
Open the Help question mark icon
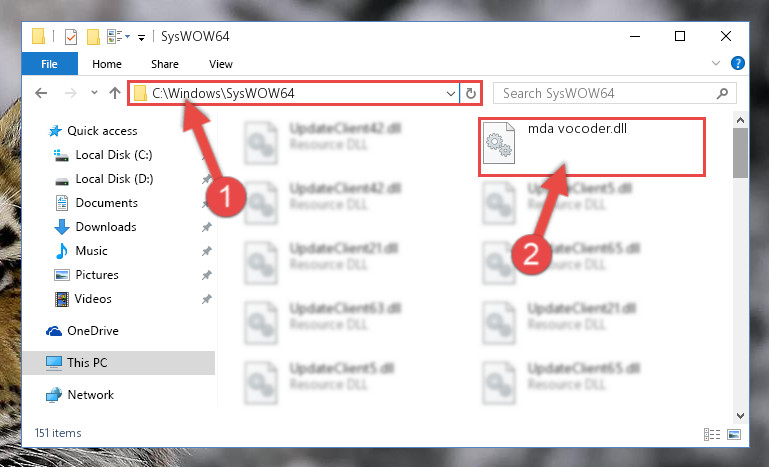738,63
